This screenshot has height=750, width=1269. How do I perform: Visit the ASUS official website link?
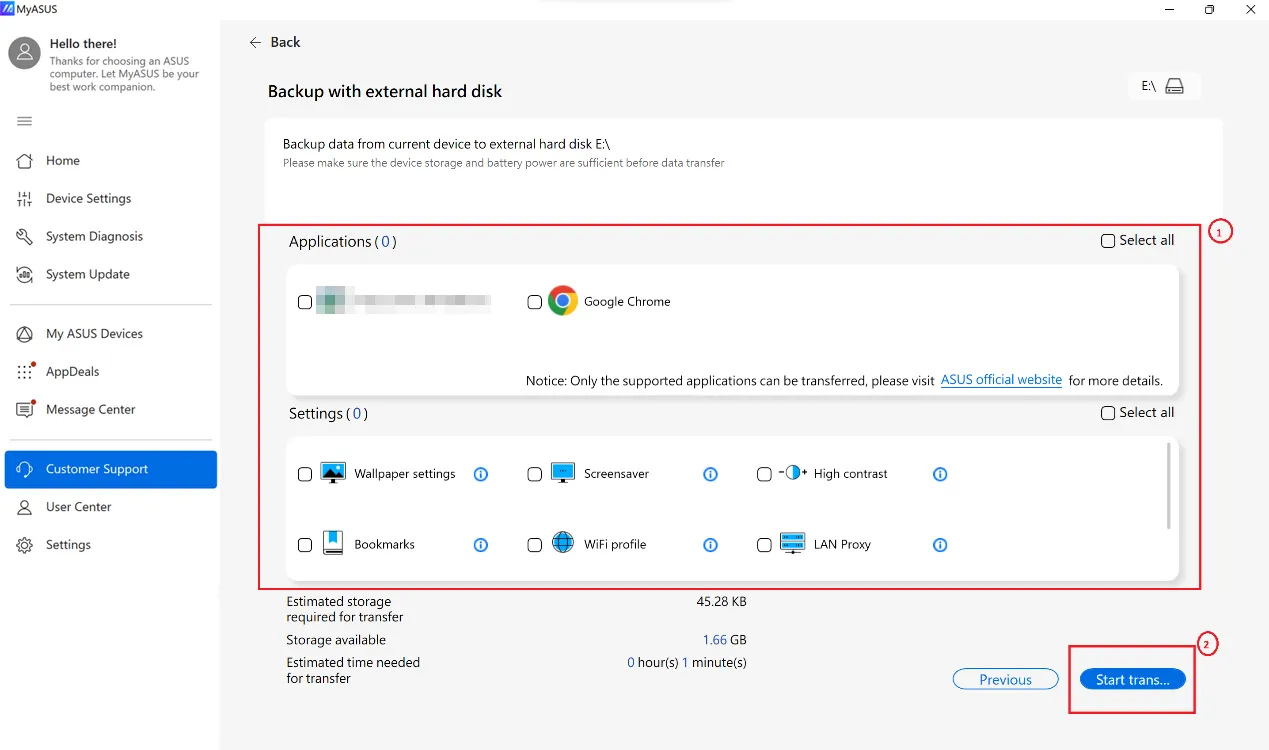[1001, 380]
